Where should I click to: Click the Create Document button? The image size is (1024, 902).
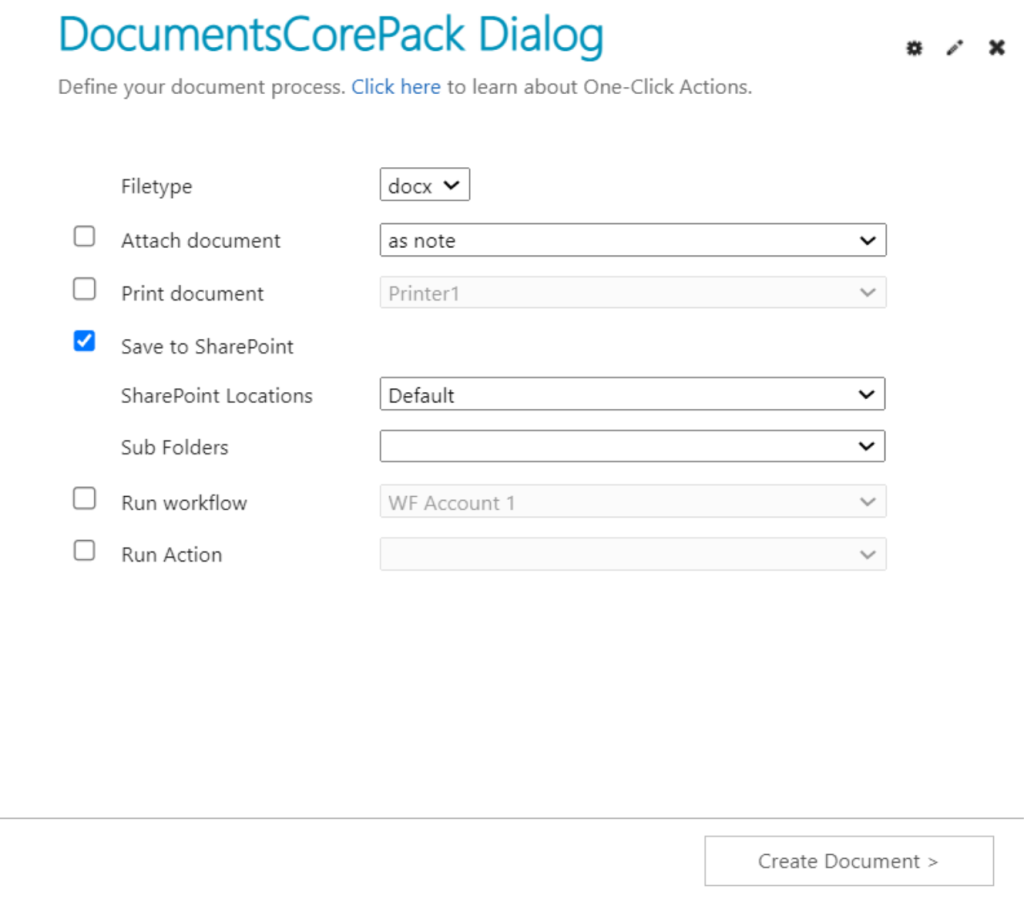(848, 861)
